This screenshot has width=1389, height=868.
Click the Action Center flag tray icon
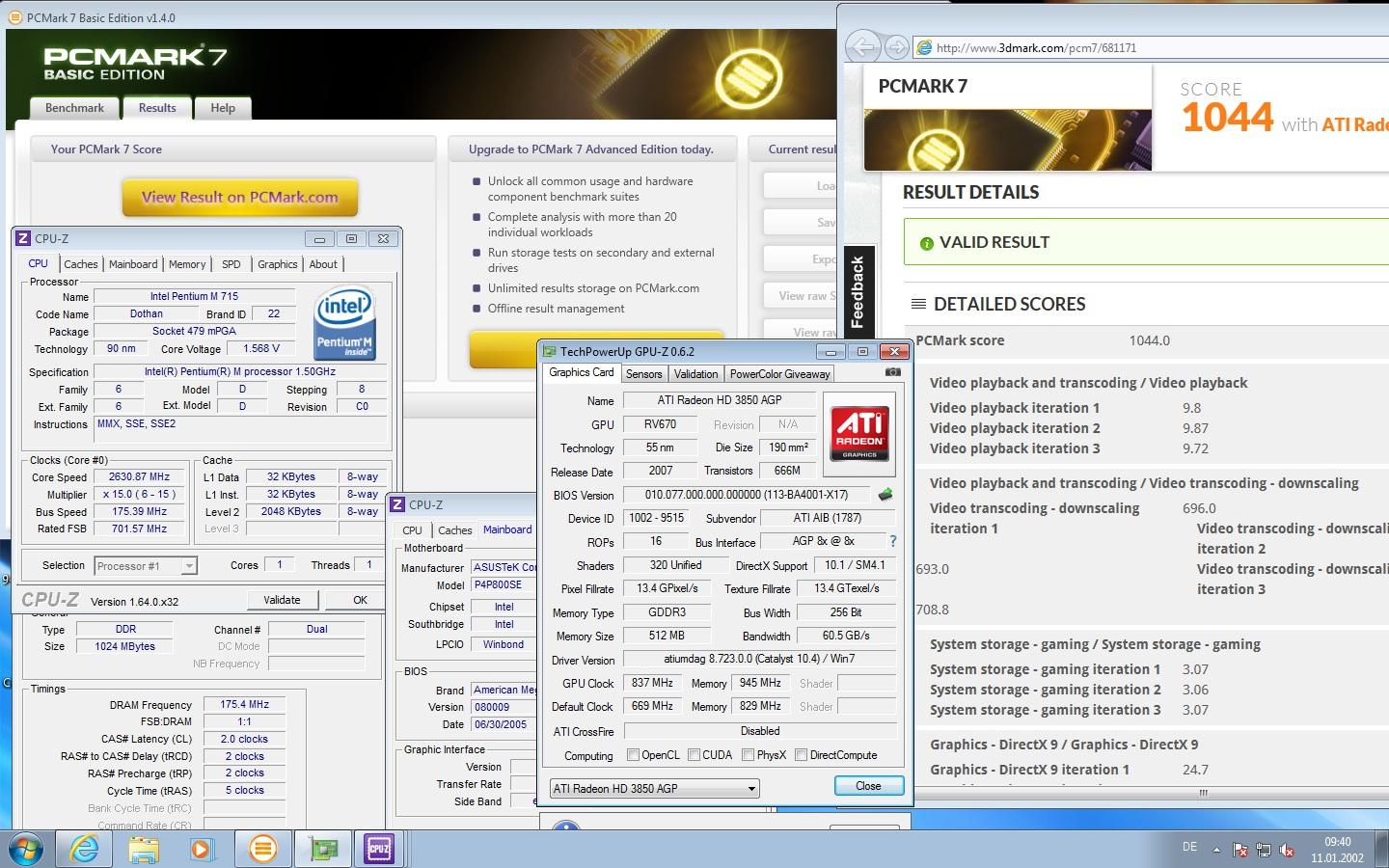click(1240, 850)
